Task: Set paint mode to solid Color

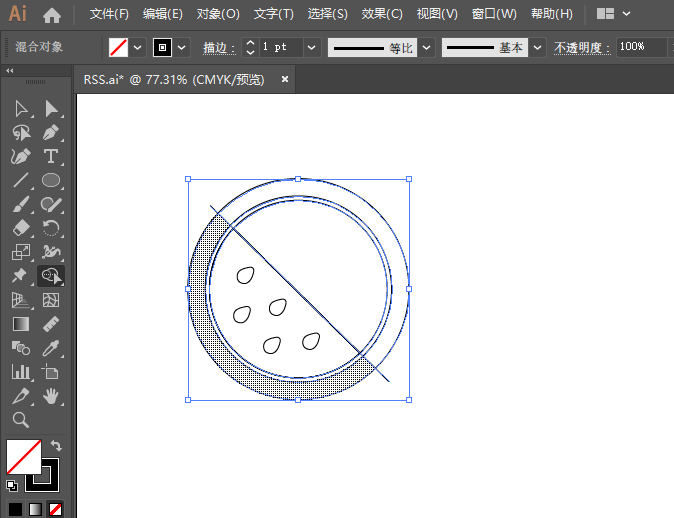Action: click(15, 509)
